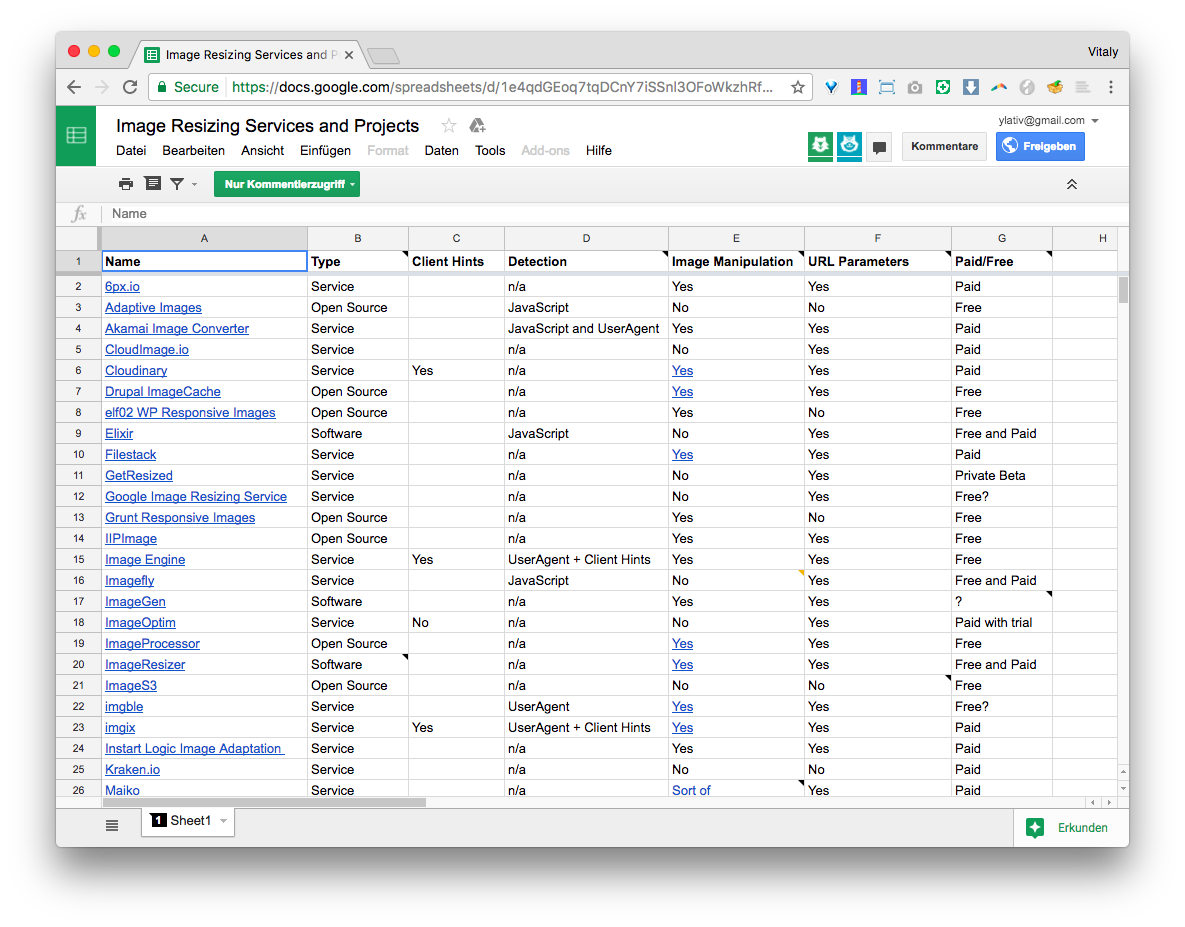The height and width of the screenshot is (927, 1185).
Task: Click the Erkunden explore star icon
Action: [1035, 828]
